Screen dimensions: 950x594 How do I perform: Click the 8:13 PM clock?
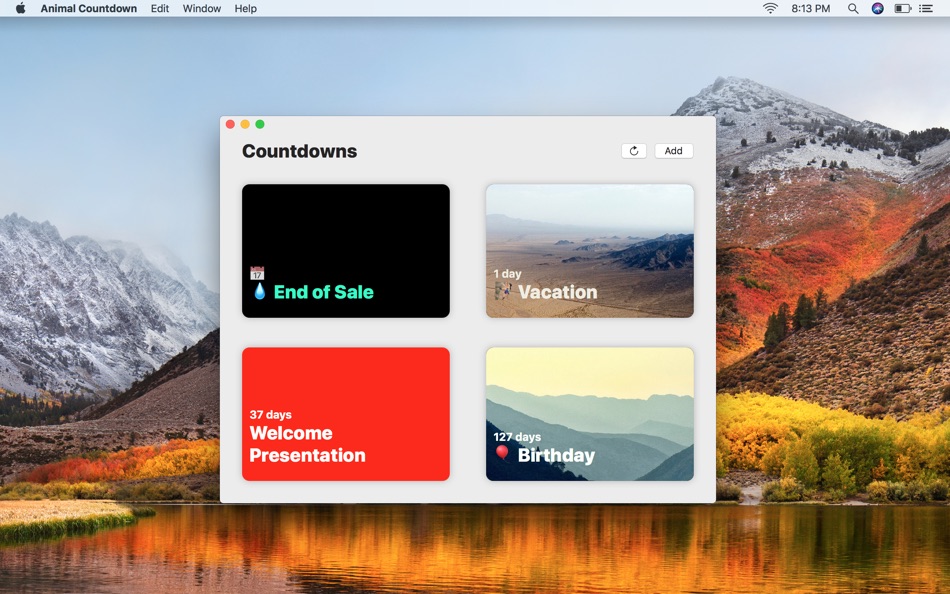pyautogui.click(x=811, y=8)
